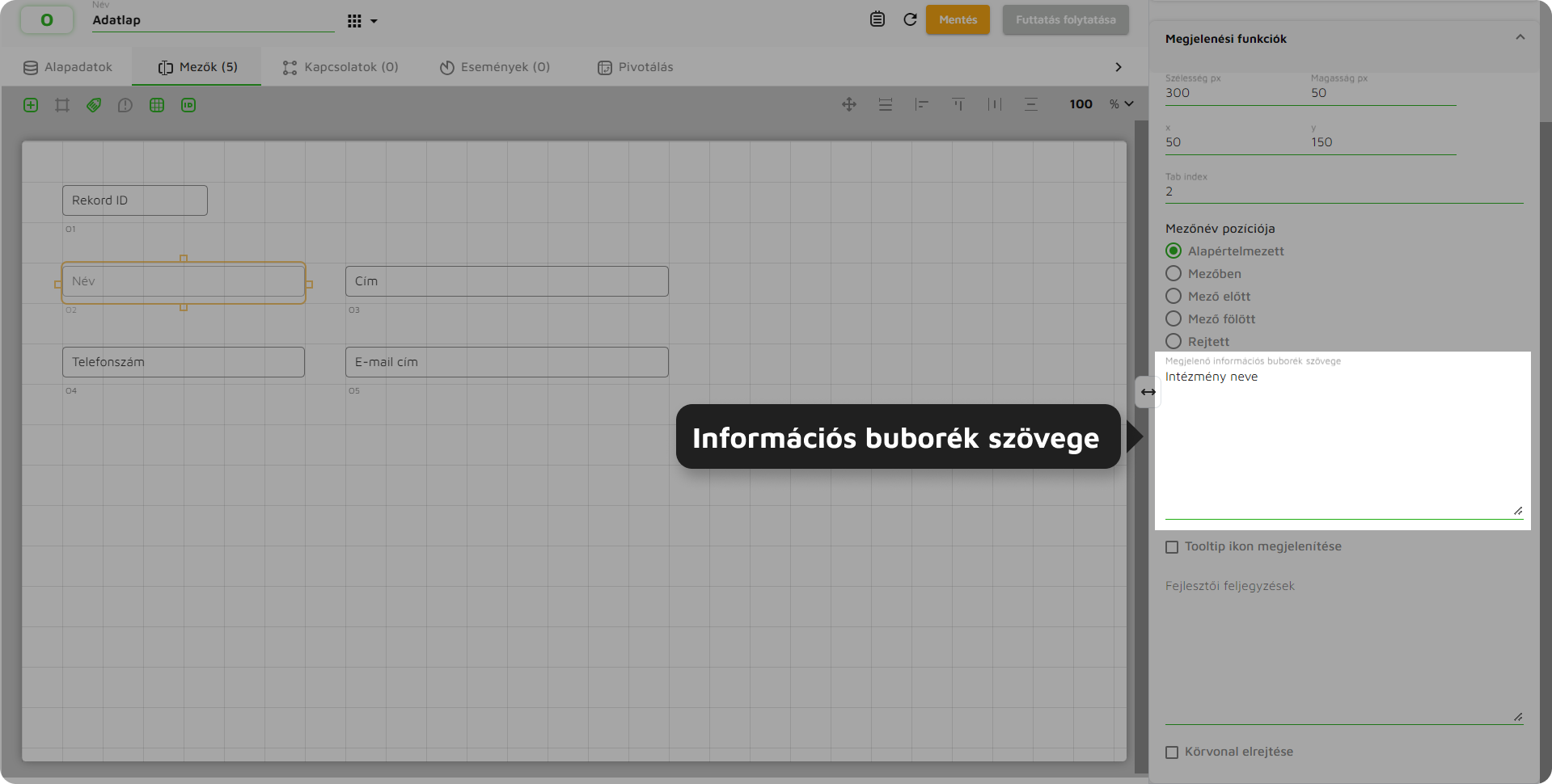The width and height of the screenshot is (1552, 784).
Task: Expand the caret next to apps grid
Action: pos(374,21)
